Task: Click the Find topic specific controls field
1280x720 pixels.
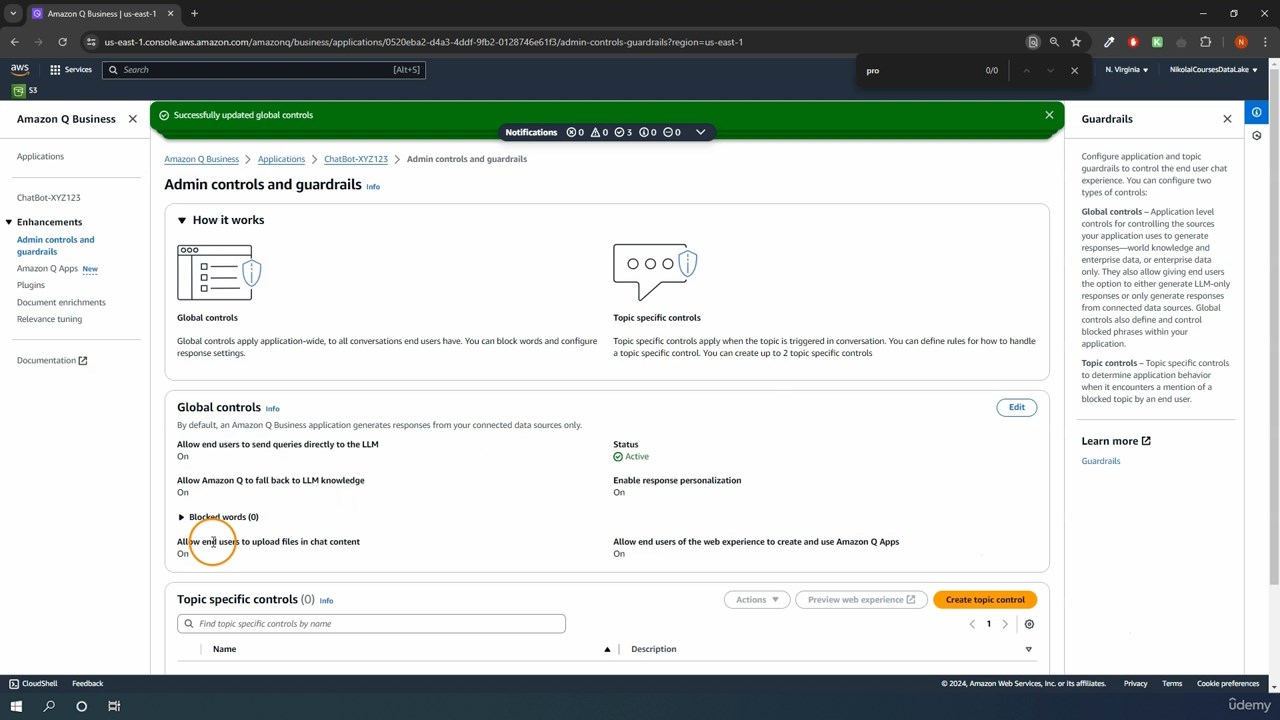Action: pos(371,624)
